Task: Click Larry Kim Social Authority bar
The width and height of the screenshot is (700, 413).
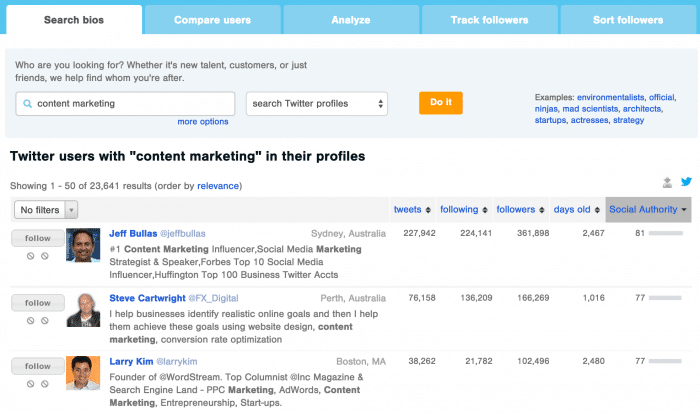Action: (x=665, y=361)
